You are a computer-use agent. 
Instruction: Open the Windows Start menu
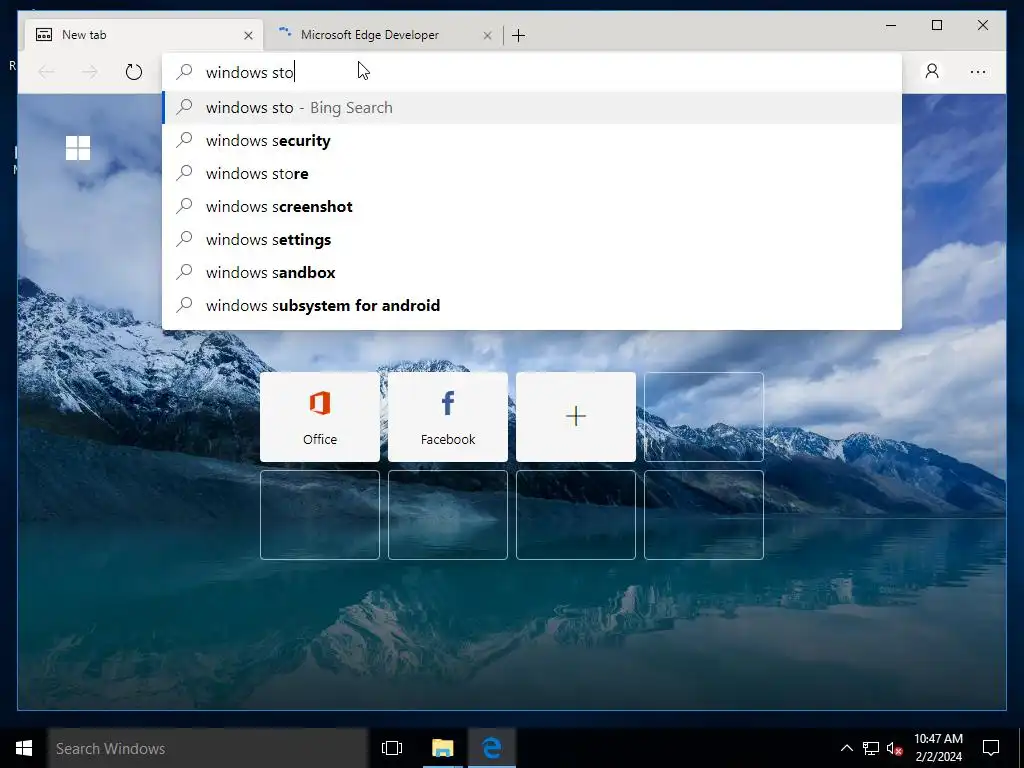24,748
